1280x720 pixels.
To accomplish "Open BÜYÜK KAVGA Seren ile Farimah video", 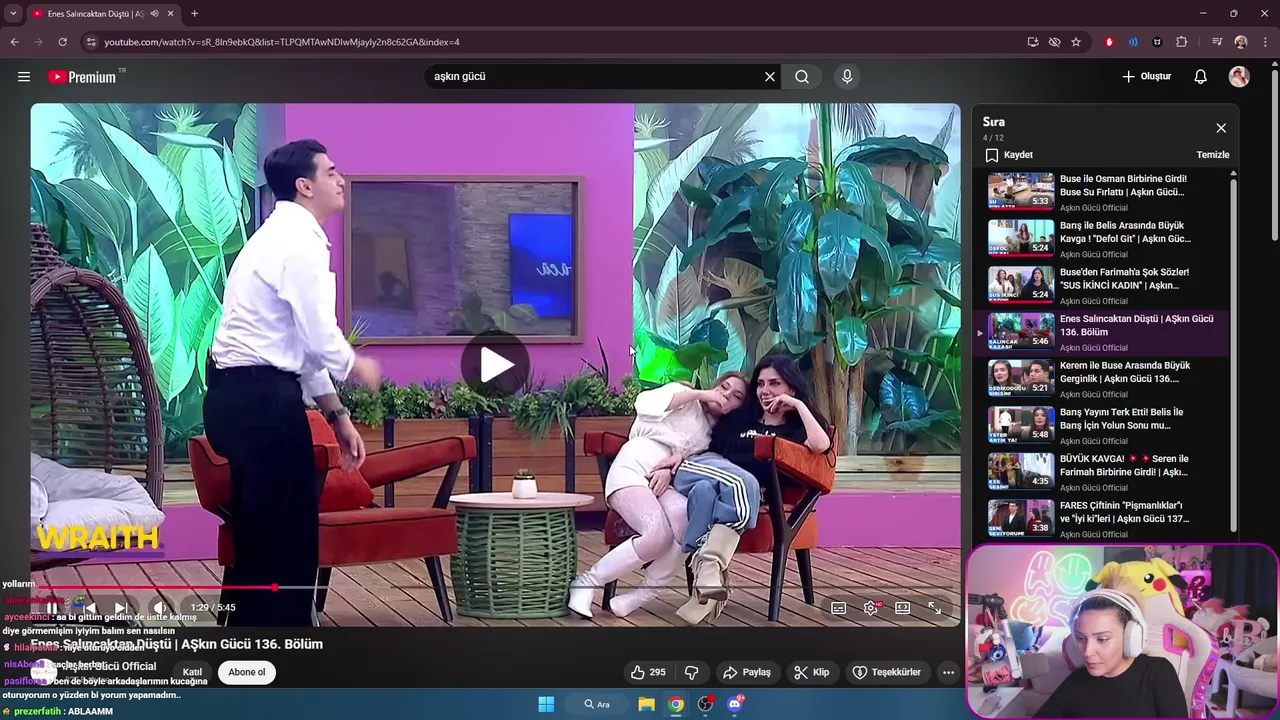I will (1103, 472).
